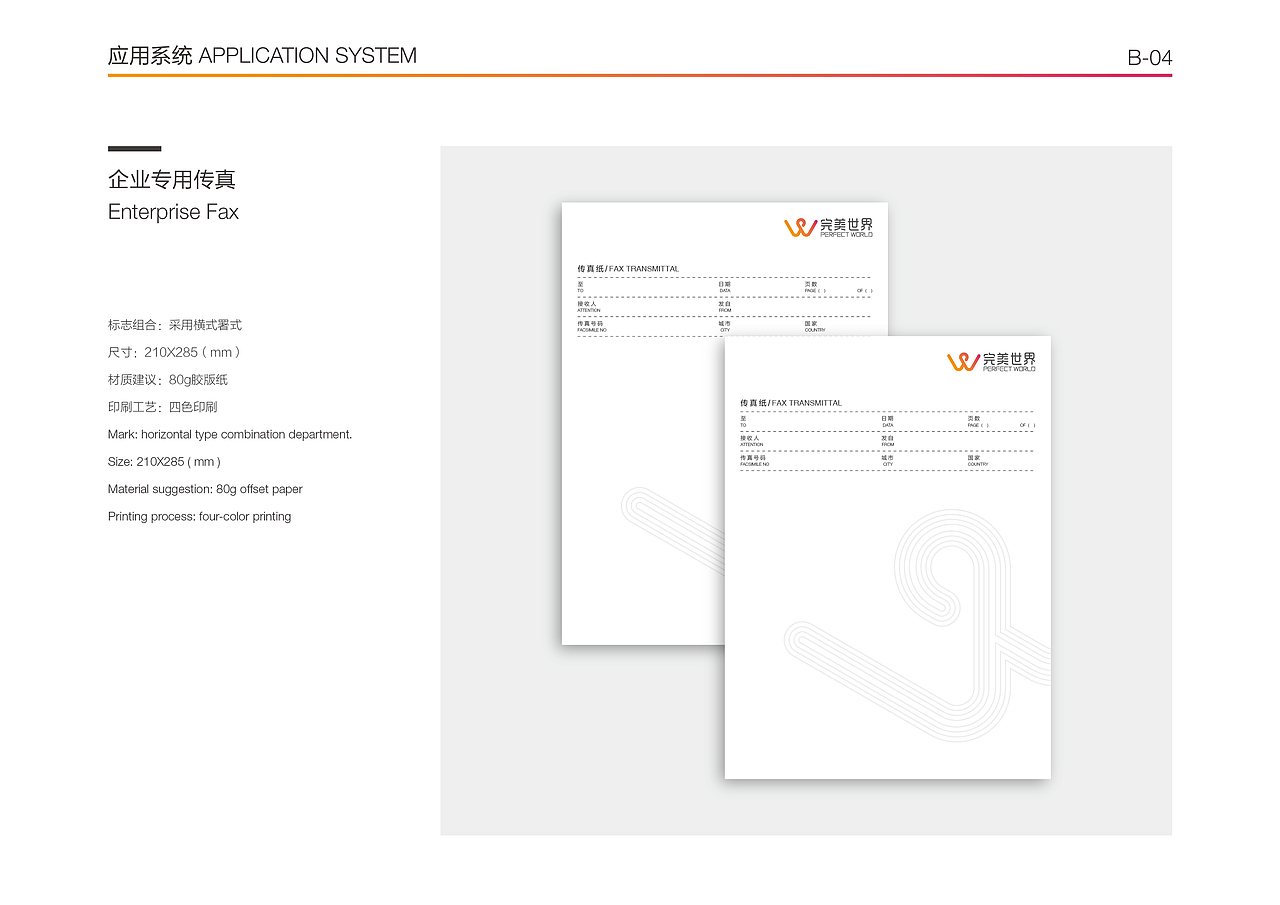This screenshot has height=905, width=1280.
Task: Click the Mark: horizontal type combination line
Action: (230, 435)
